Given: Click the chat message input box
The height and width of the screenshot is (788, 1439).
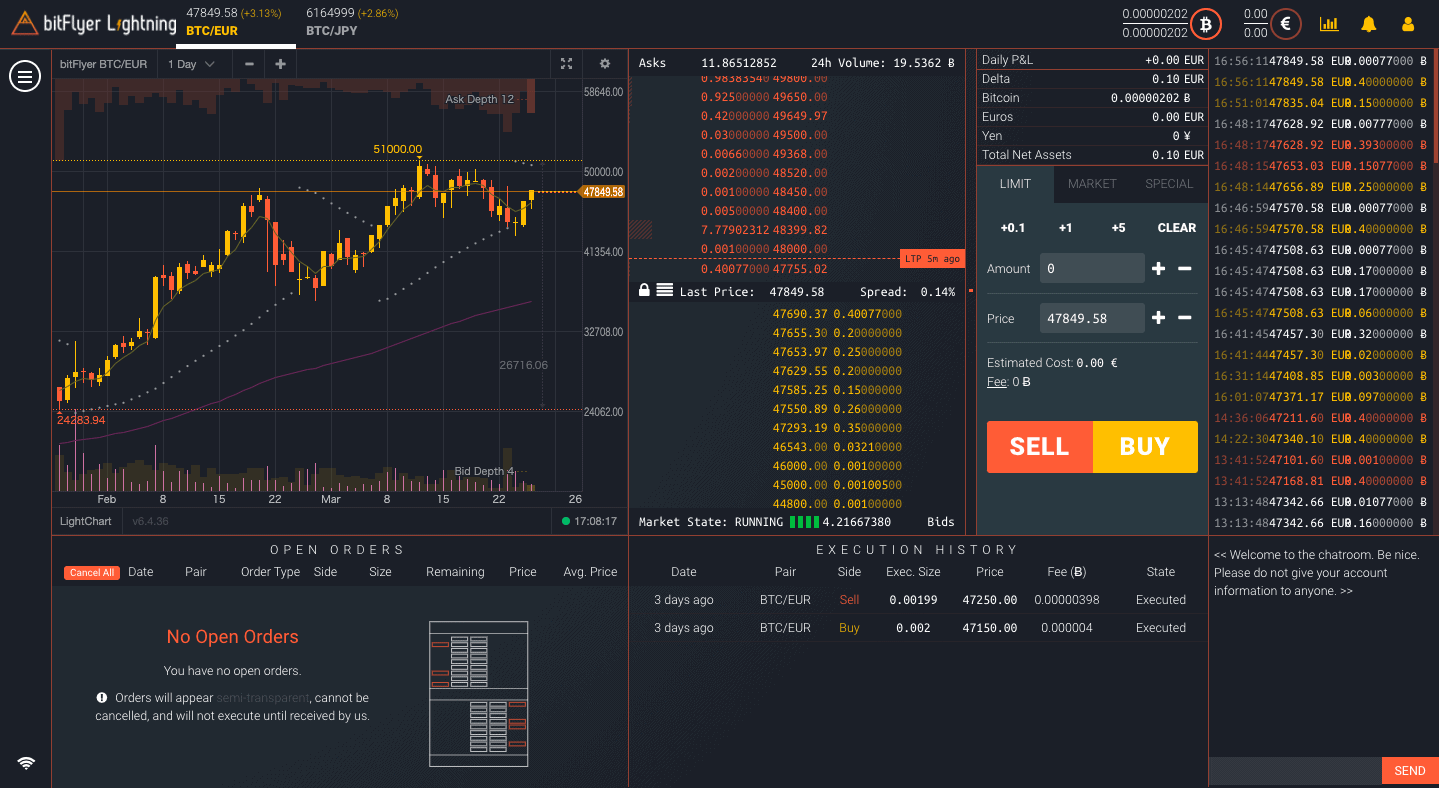Looking at the screenshot, I should [1295, 771].
